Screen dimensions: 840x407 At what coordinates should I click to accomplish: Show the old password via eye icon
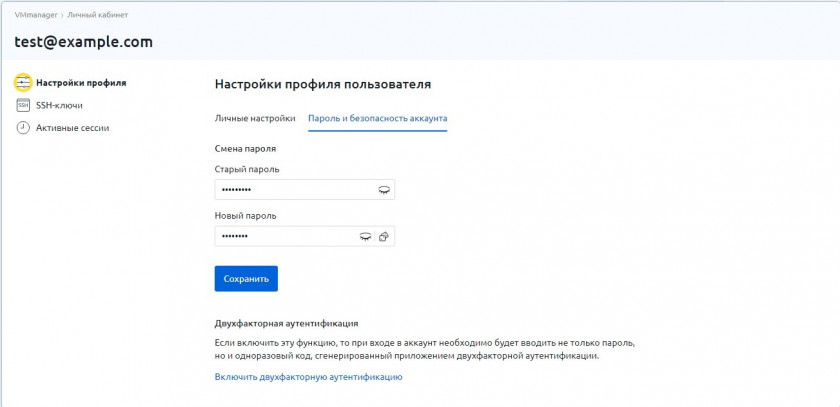click(x=384, y=190)
